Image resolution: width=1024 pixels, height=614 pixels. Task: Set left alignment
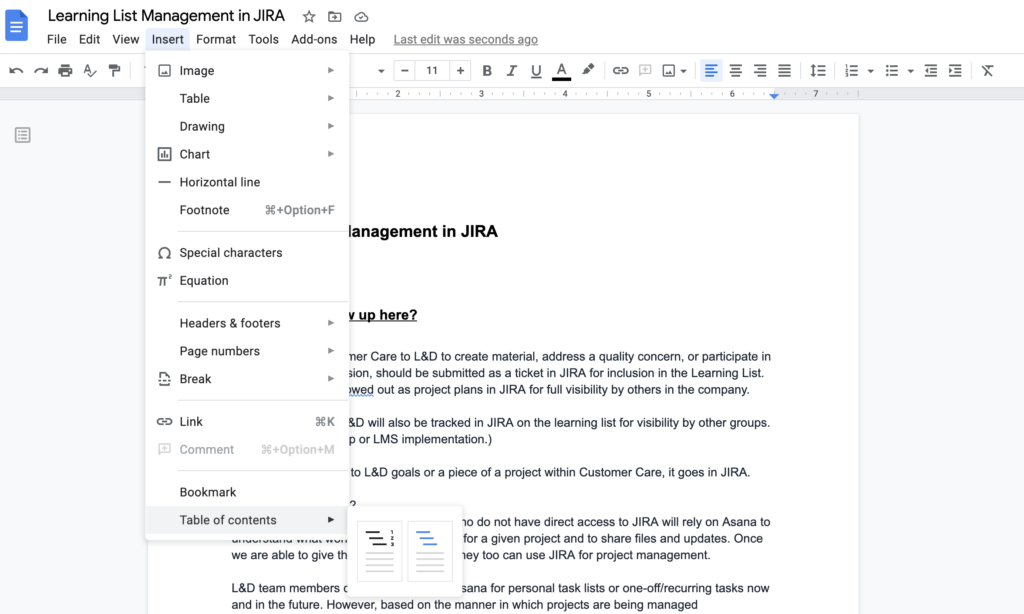(x=711, y=71)
